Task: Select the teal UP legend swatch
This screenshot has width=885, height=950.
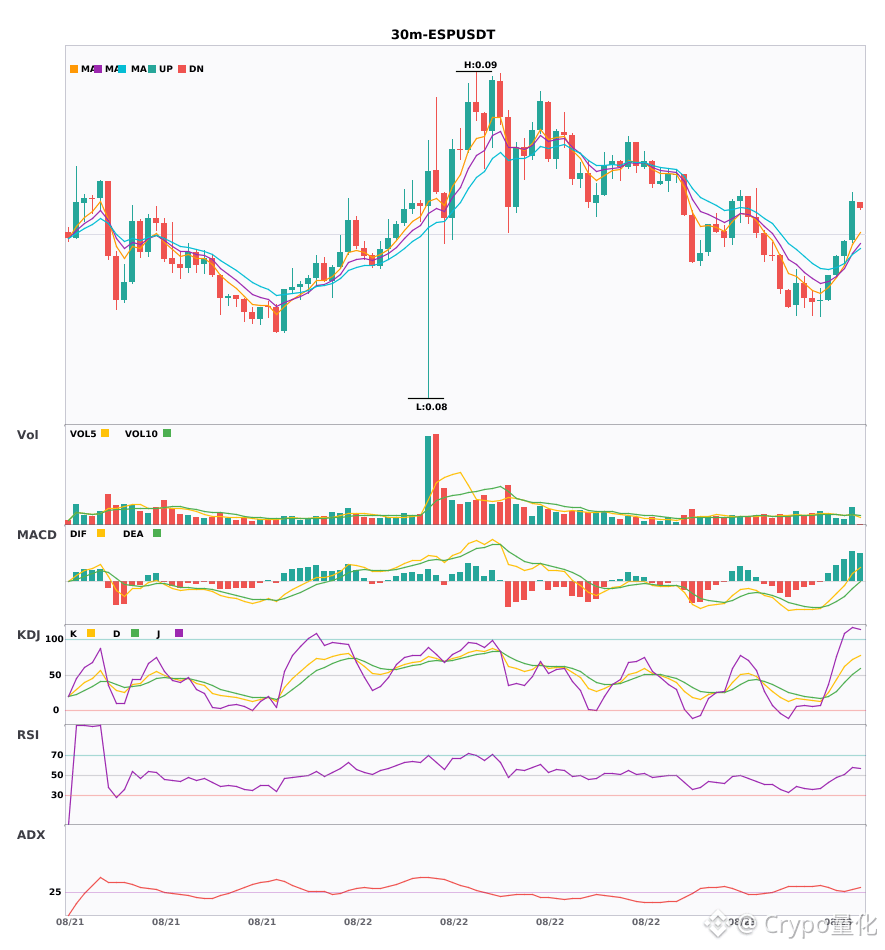Action: 152,69
